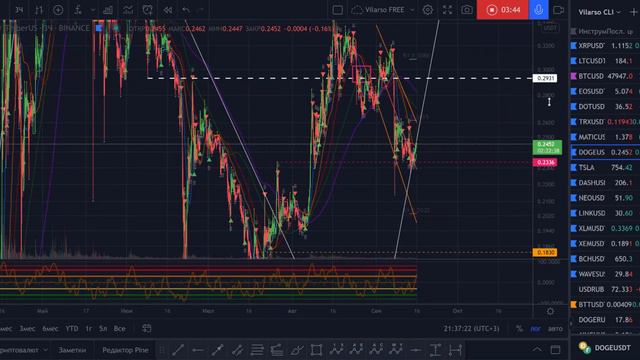Select the date range measure tool

pyautogui.click(x=455, y=350)
